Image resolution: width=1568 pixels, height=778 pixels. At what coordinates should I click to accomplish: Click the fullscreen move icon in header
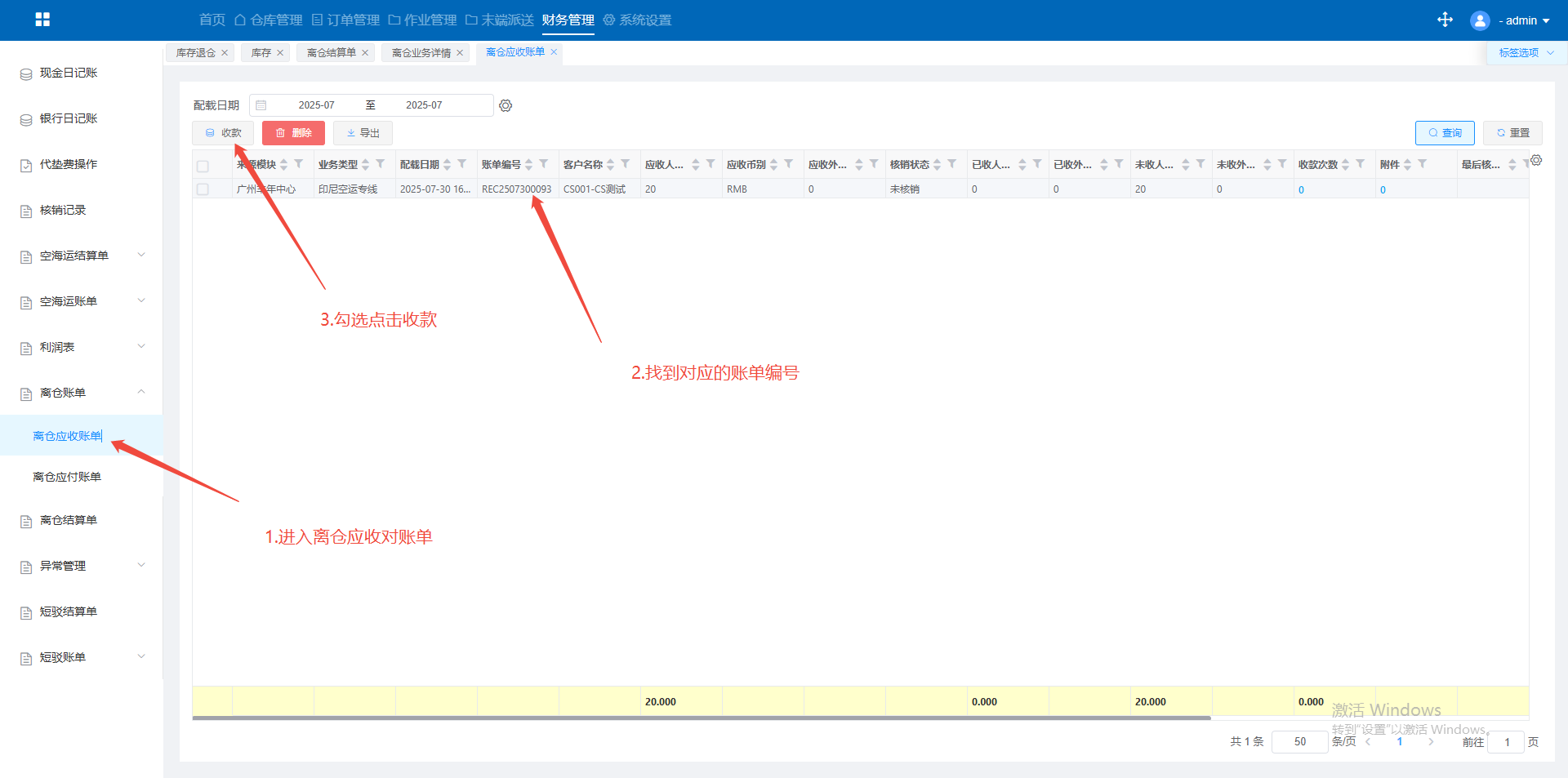tap(1445, 20)
